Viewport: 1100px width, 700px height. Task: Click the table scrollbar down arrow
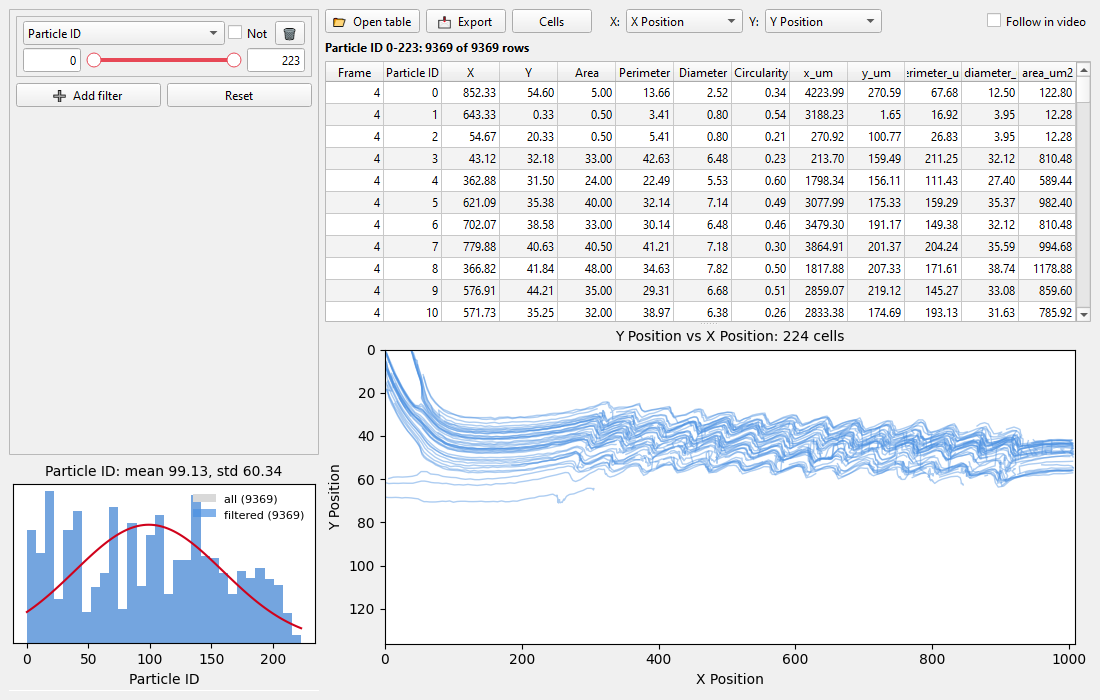pos(1084,315)
